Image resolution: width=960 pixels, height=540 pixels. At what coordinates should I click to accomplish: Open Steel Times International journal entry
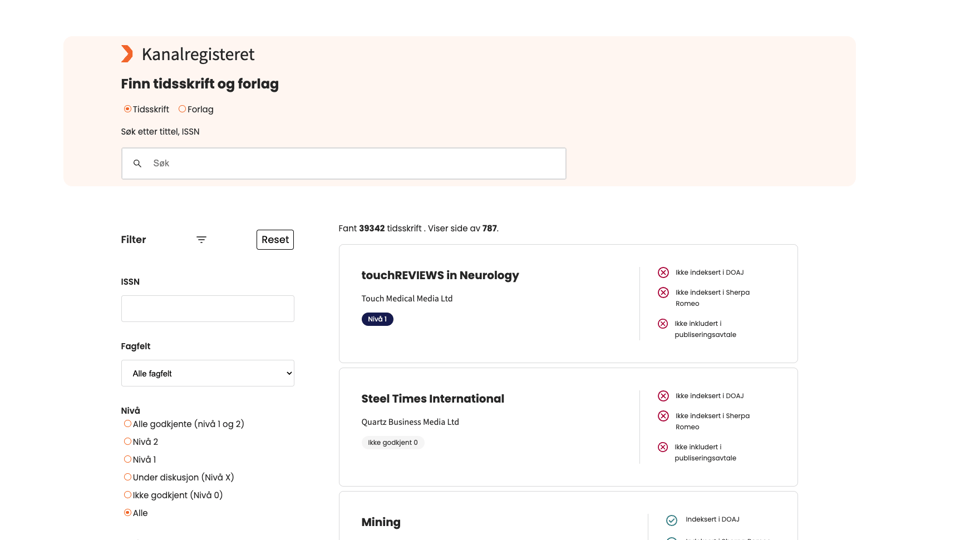[x=433, y=399]
